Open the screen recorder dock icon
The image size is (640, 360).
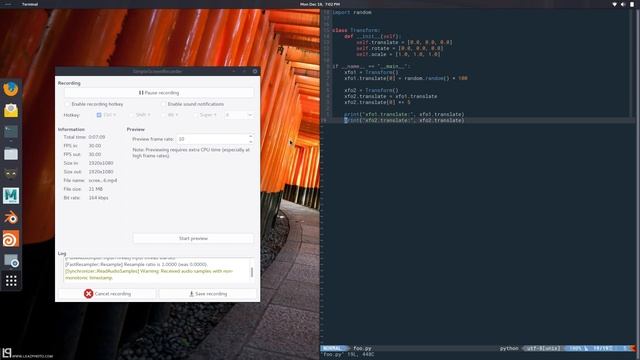coord(11,261)
